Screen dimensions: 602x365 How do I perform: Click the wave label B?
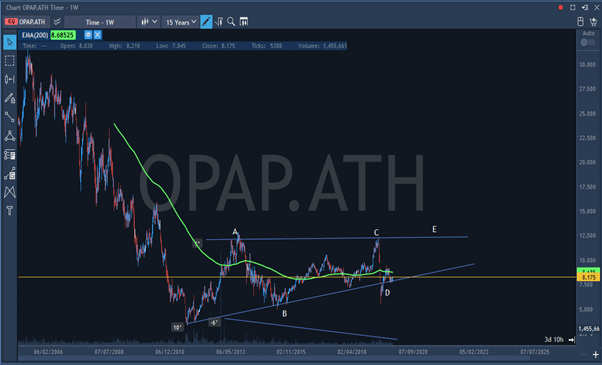coord(284,314)
